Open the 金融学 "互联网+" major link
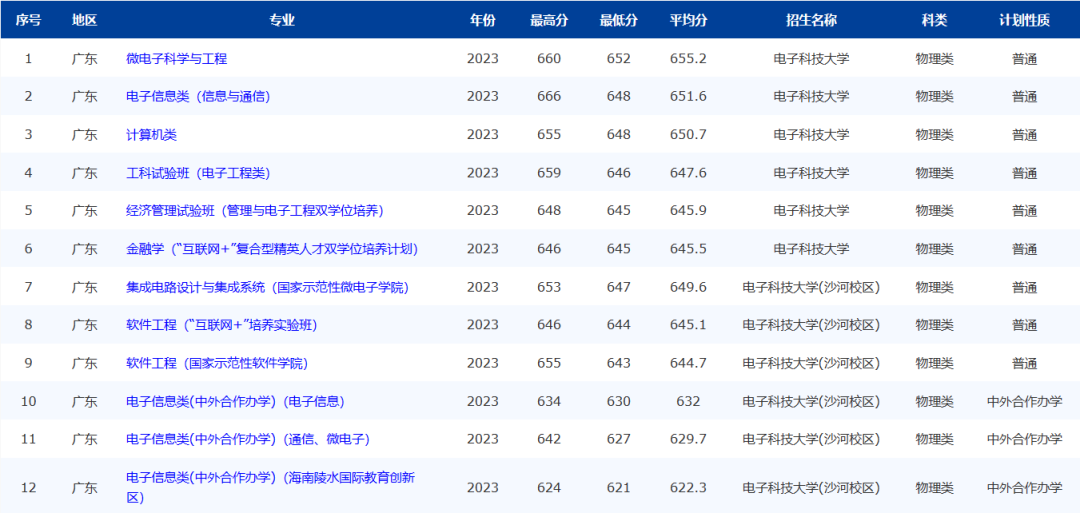The width and height of the screenshot is (1080, 513). (272, 249)
